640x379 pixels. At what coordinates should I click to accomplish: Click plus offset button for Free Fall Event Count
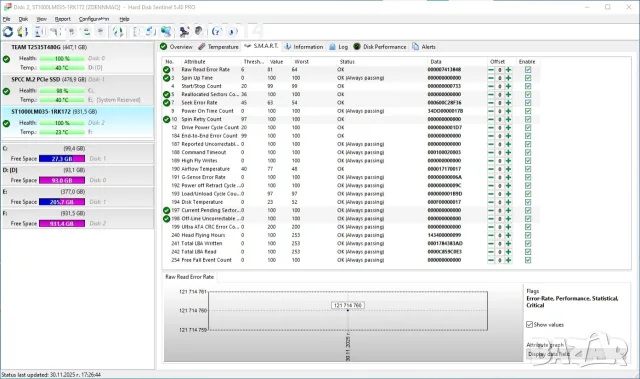(x=508, y=260)
